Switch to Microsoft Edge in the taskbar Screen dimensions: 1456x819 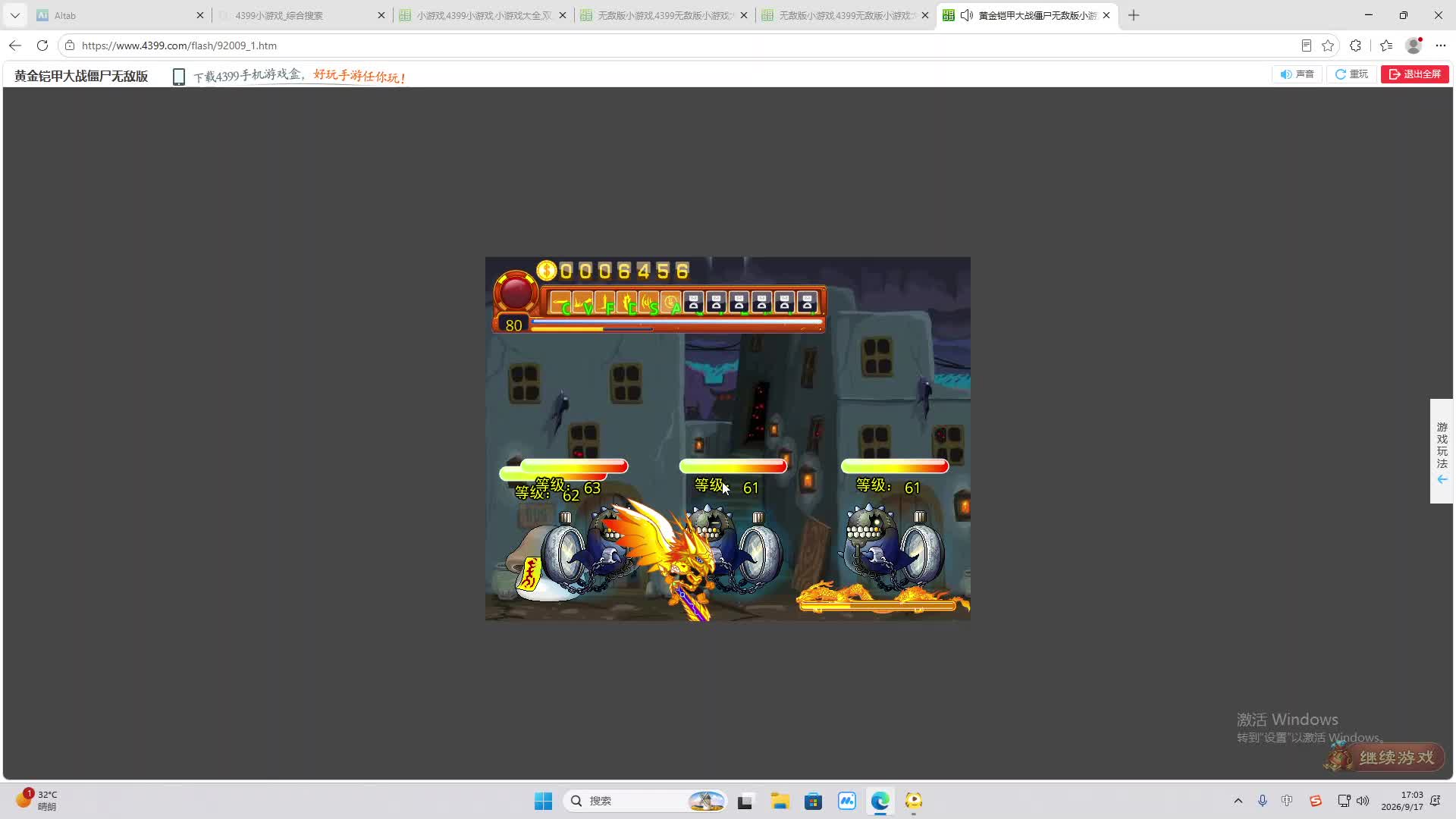coord(880,801)
